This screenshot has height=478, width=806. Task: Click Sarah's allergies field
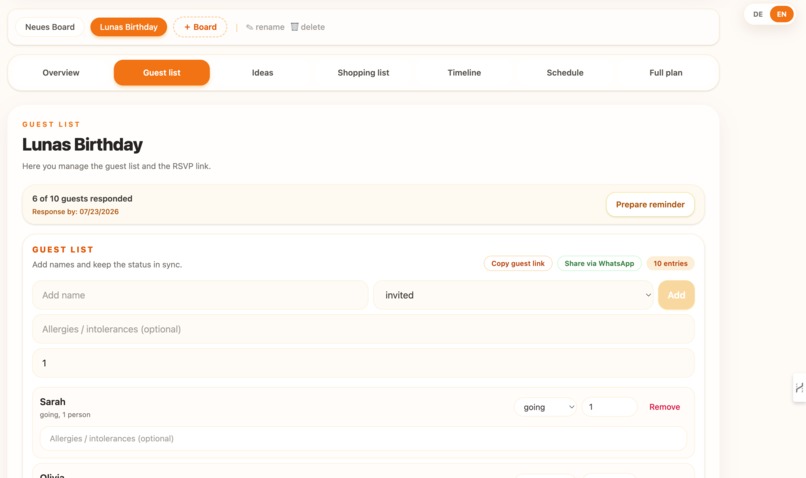click(363, 438)
